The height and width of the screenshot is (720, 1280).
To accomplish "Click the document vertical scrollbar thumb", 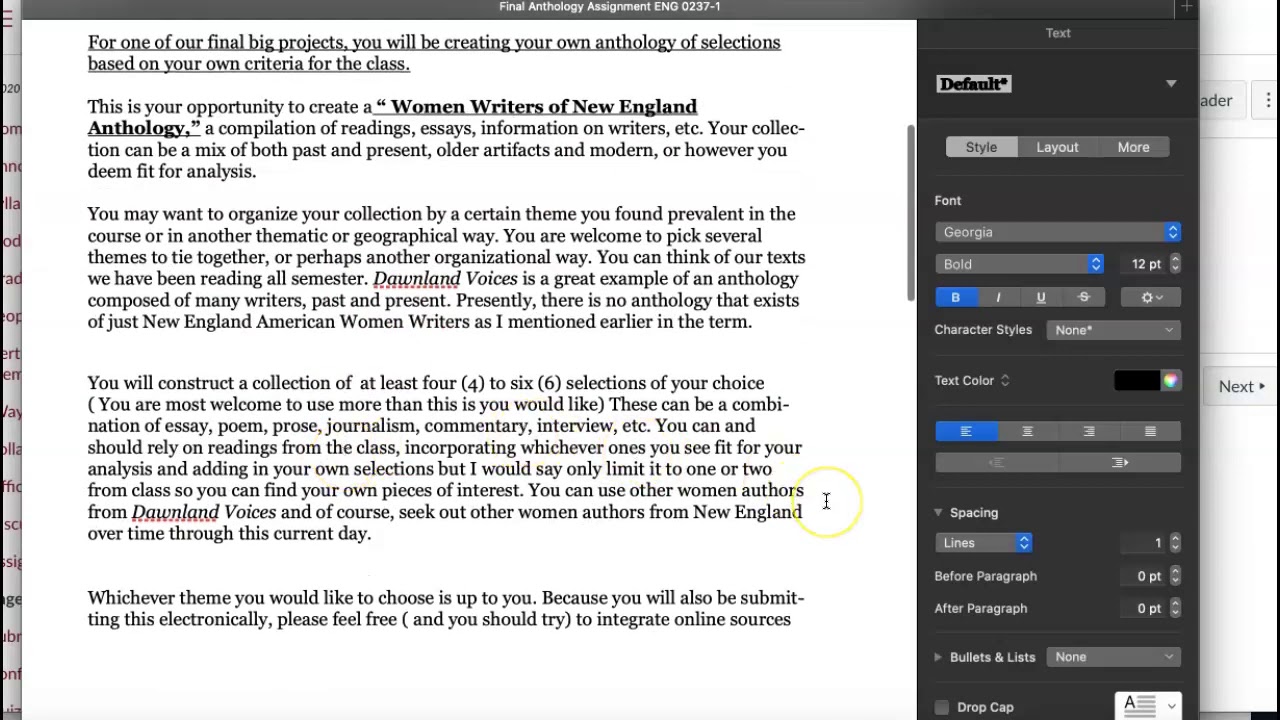I will (910, 213).
